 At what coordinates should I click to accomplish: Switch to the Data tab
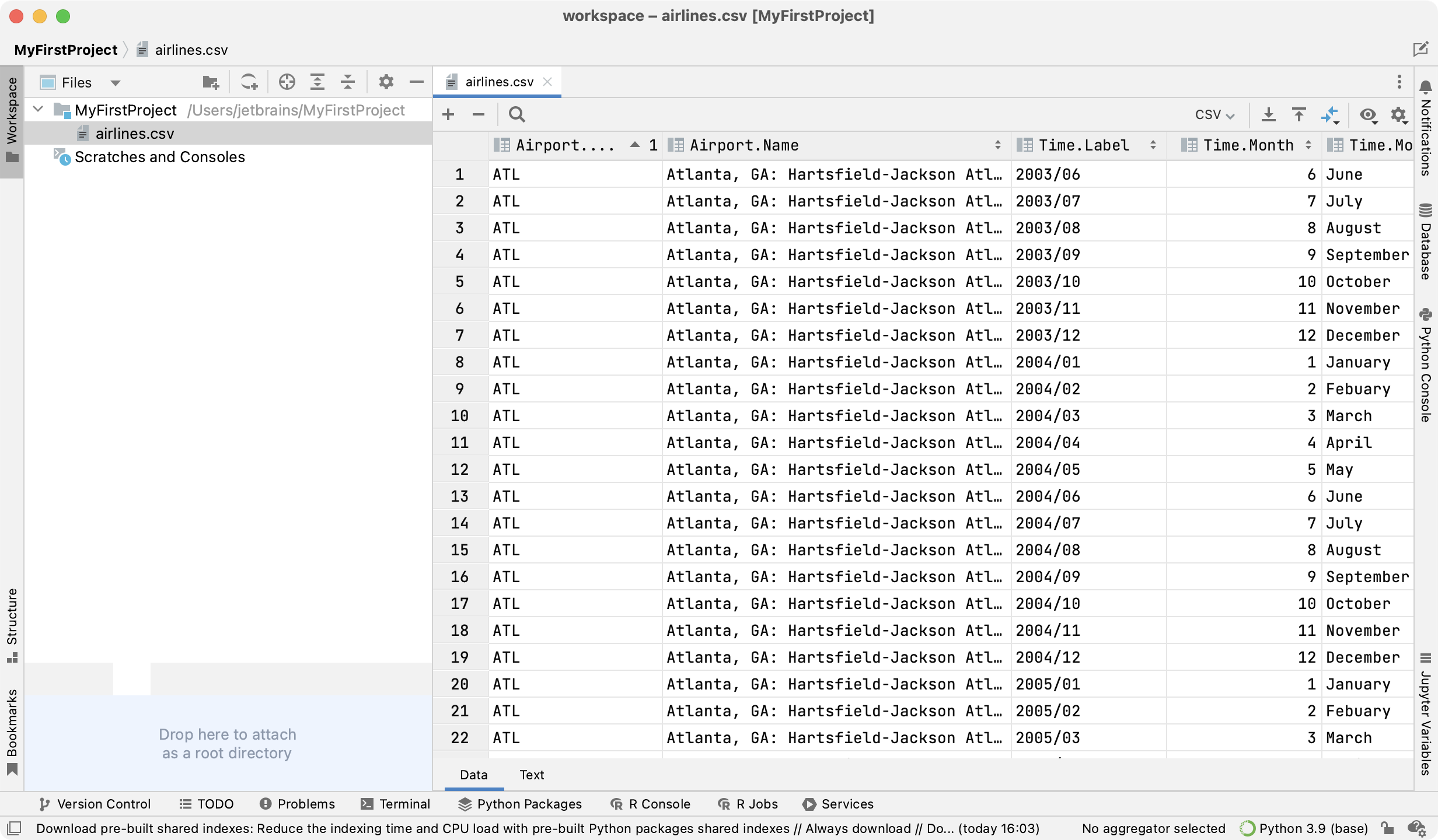pyautogui.click(x=473, y=775)
